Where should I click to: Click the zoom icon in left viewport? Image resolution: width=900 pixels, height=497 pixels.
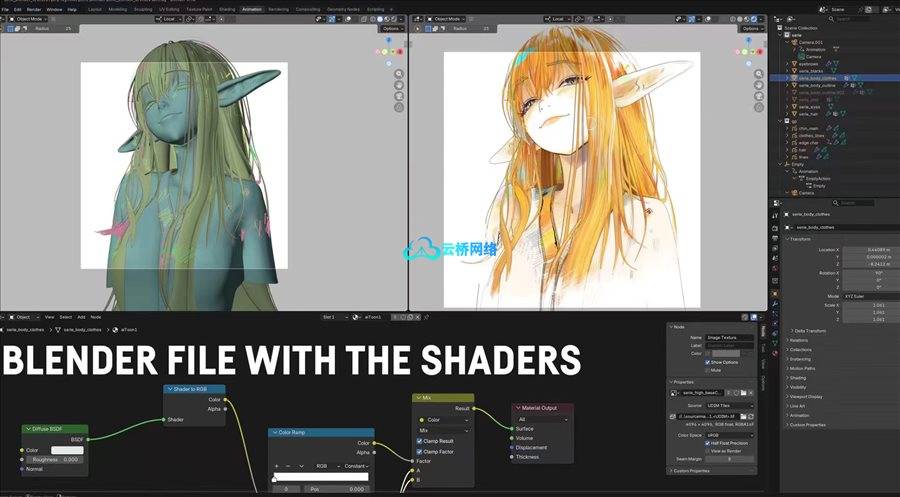(399, 74)
